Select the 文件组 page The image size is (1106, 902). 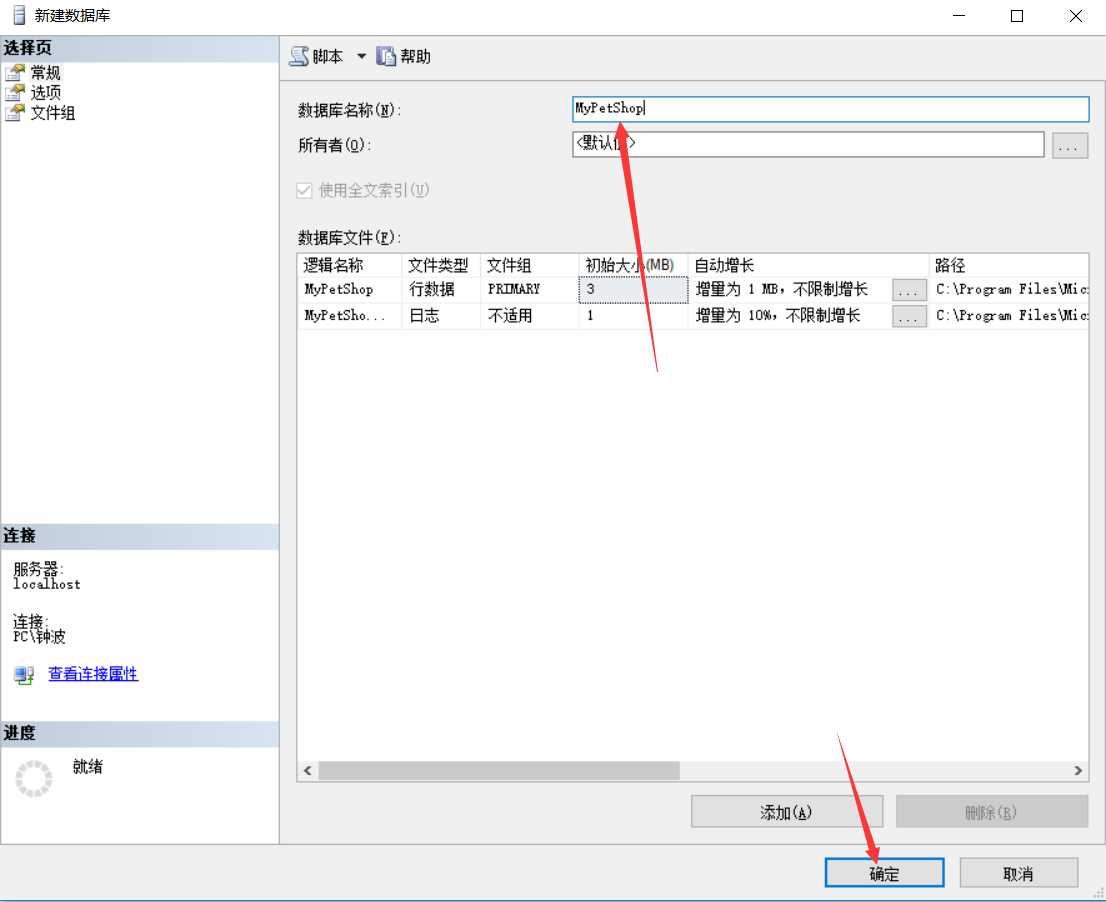[x=52, y=113]
